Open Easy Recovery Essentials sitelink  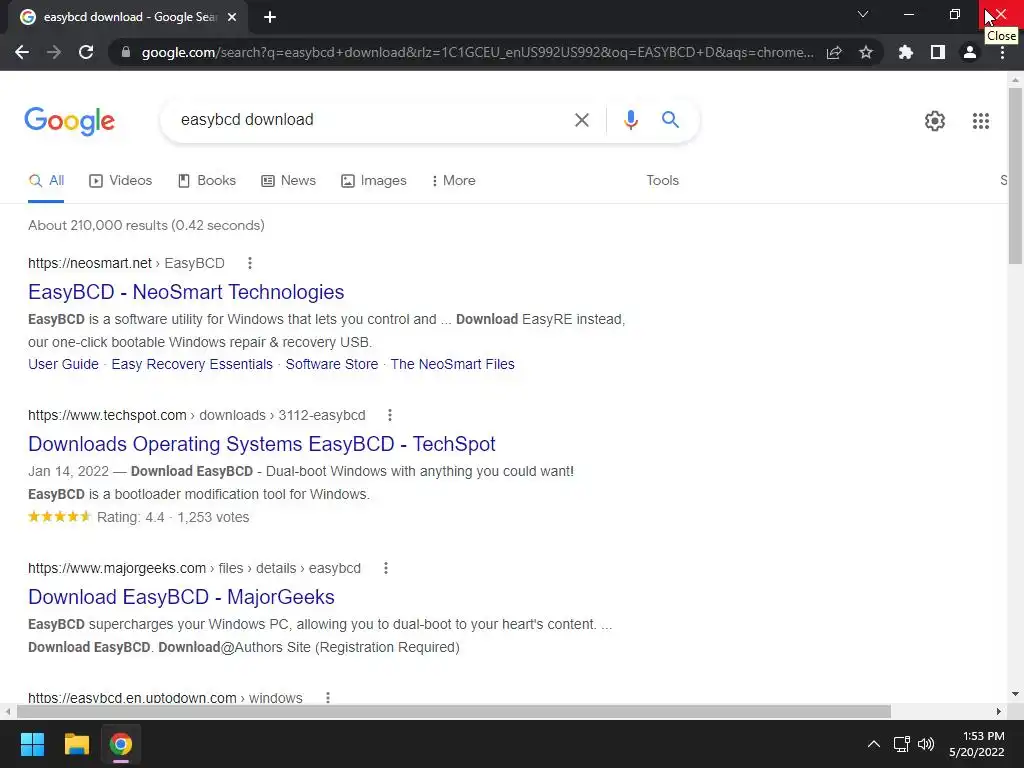click(x=192, y=364)
